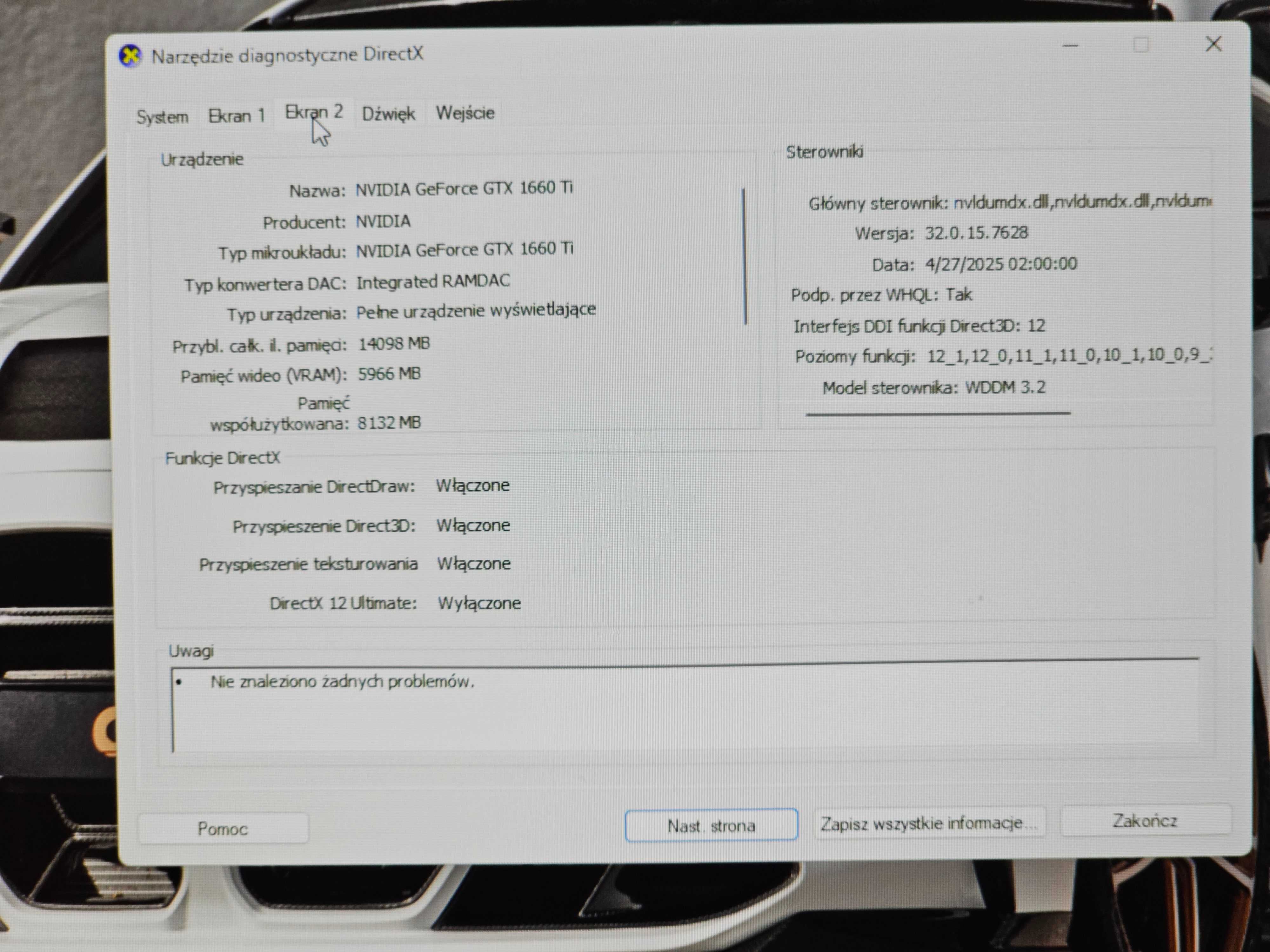
Task: Click the VRAM value 5966 MB
Action: [x=389, y=374]
